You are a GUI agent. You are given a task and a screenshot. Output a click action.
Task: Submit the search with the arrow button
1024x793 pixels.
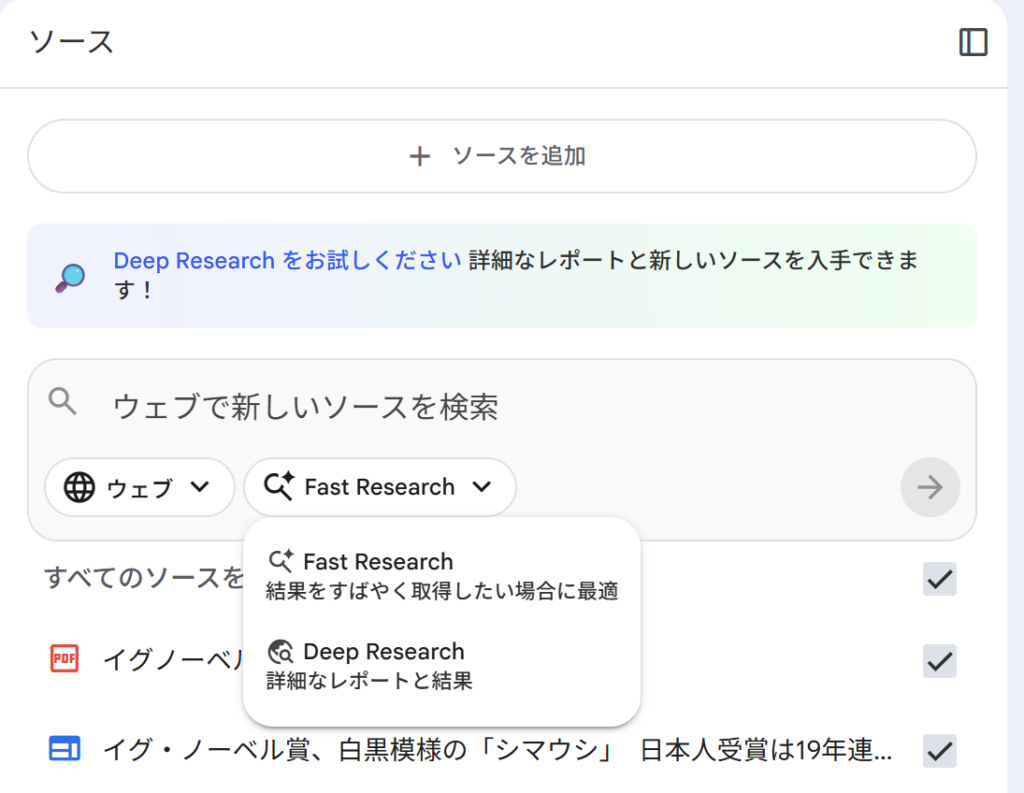tap(929, 487)
